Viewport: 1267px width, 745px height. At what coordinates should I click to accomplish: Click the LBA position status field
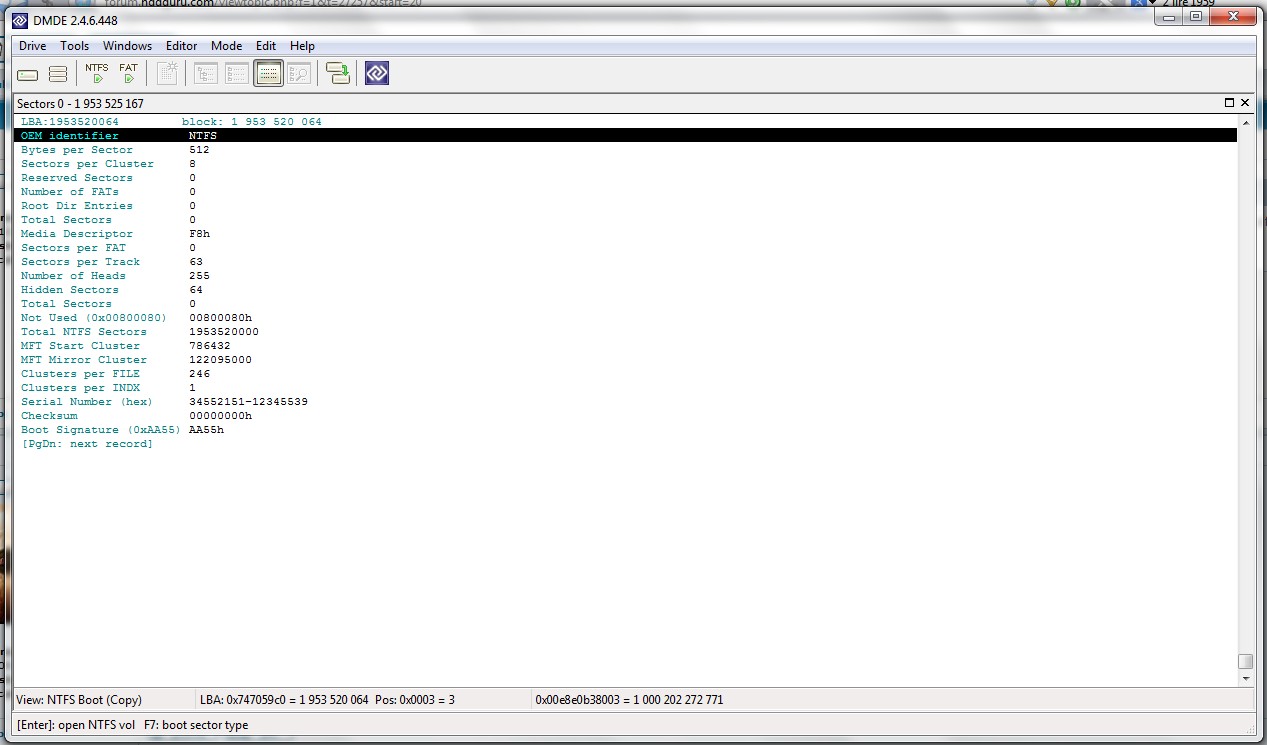328,700
